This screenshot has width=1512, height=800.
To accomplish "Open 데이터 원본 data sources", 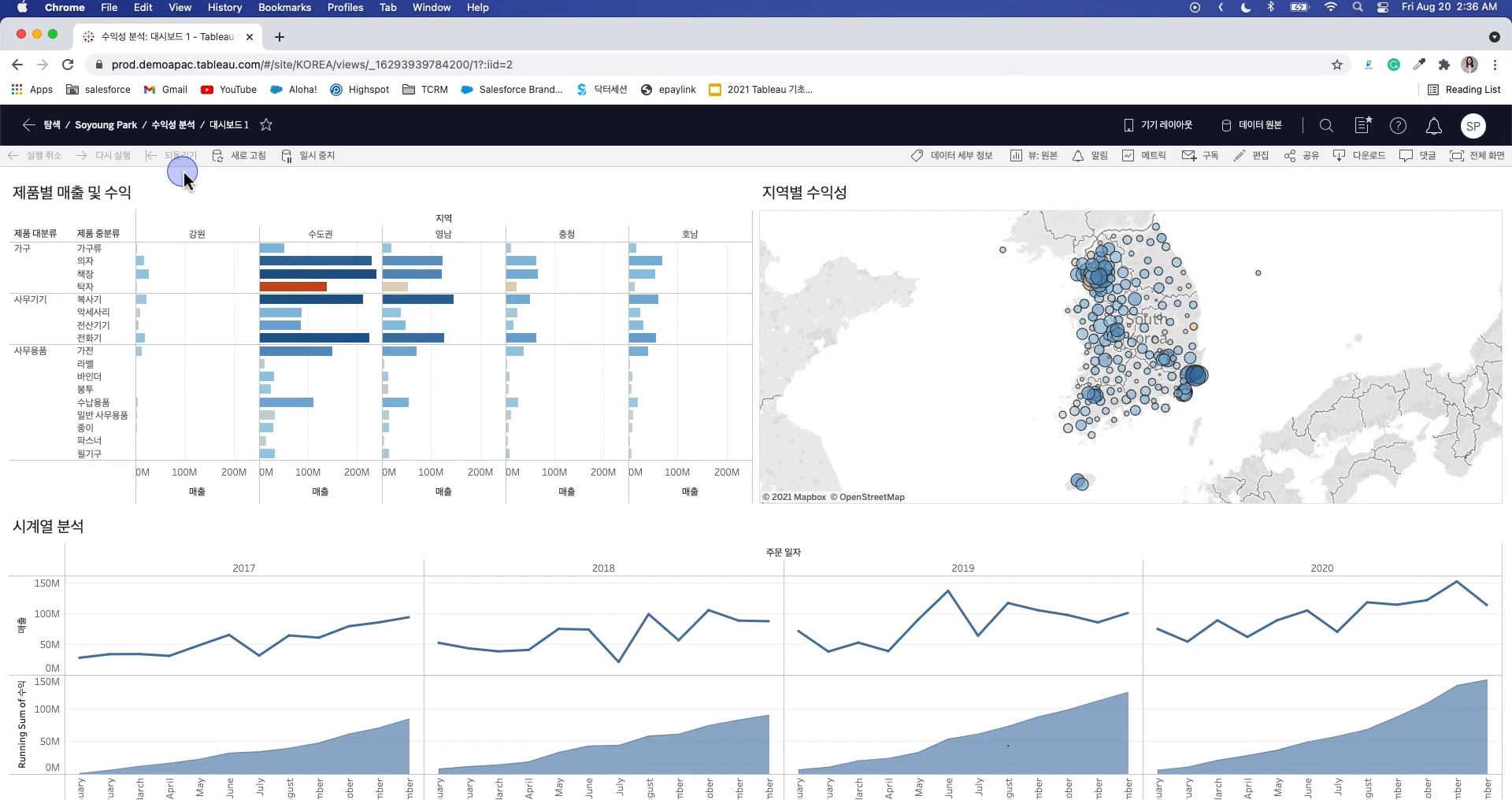I will [x=1251, y=125].
